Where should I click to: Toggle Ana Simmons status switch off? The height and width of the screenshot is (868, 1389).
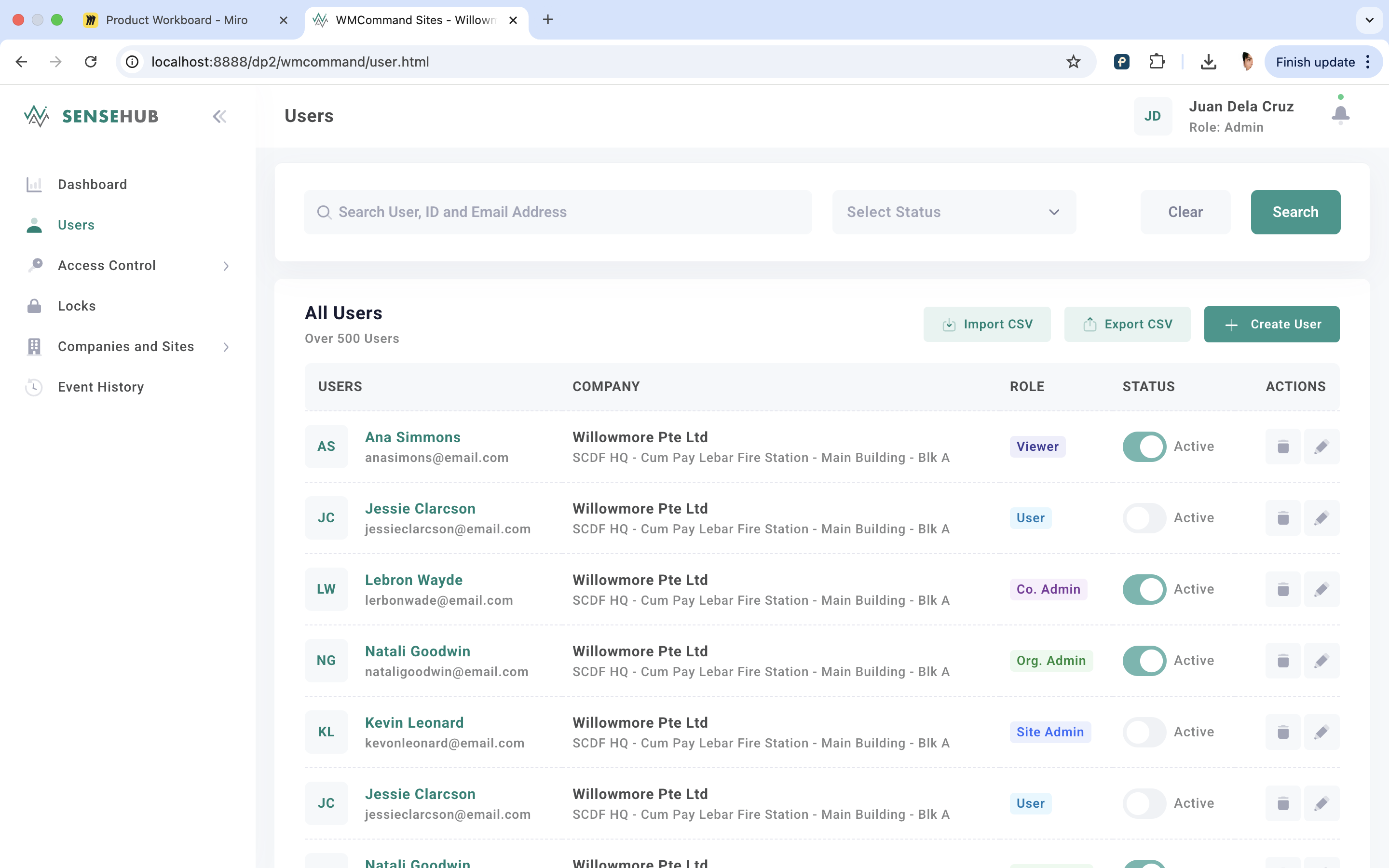tap(1144, 447)
